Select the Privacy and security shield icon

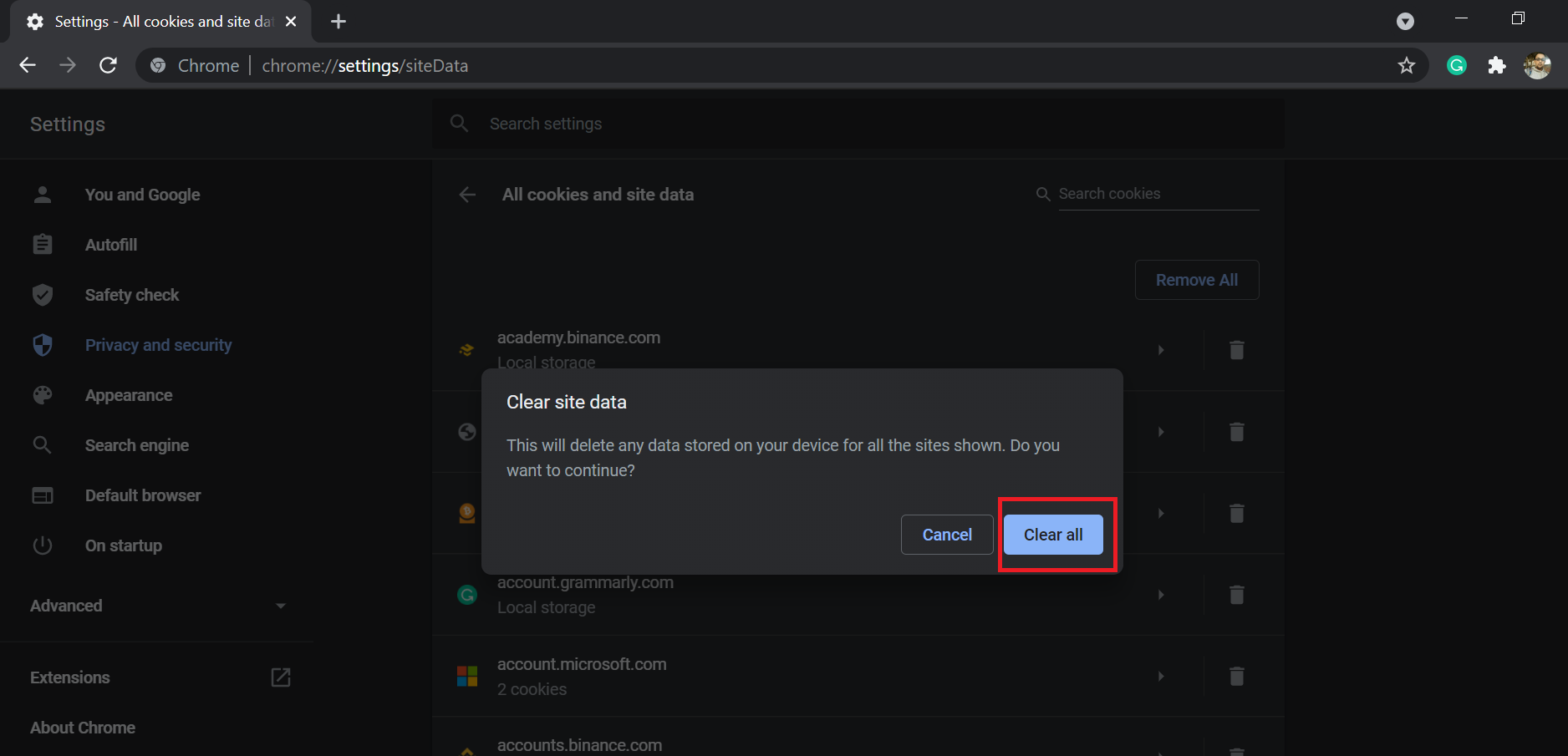click(42, 344)
